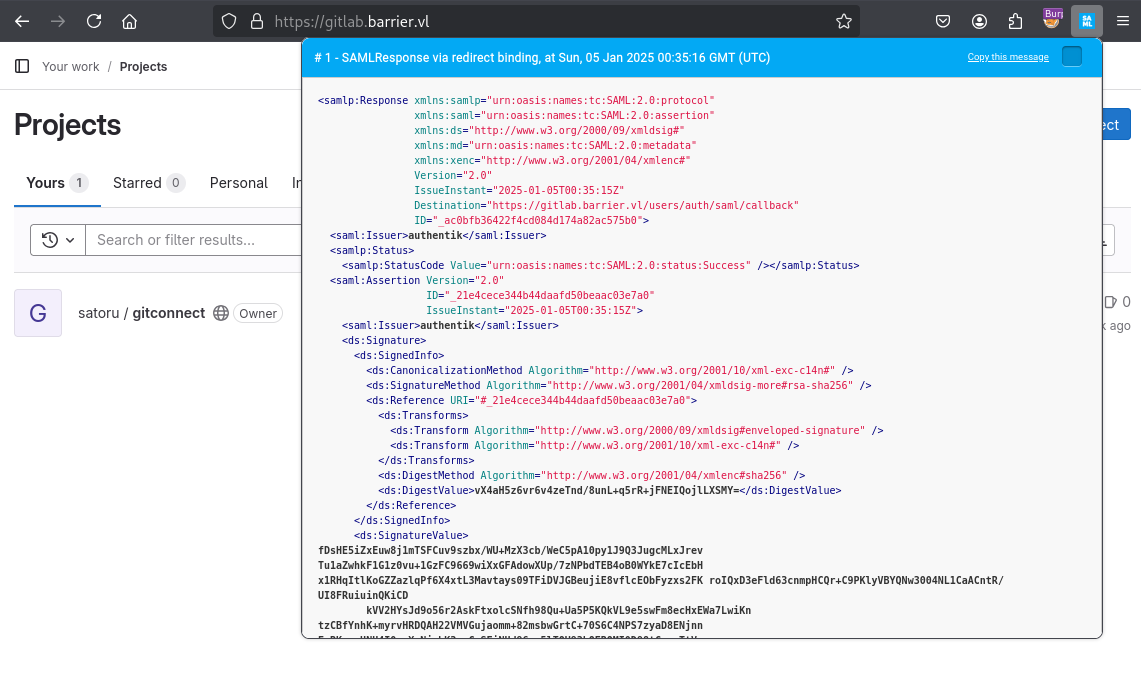View site security info via padlock icon
This screenshot has width=1141, height=675.
pos(257,22)
